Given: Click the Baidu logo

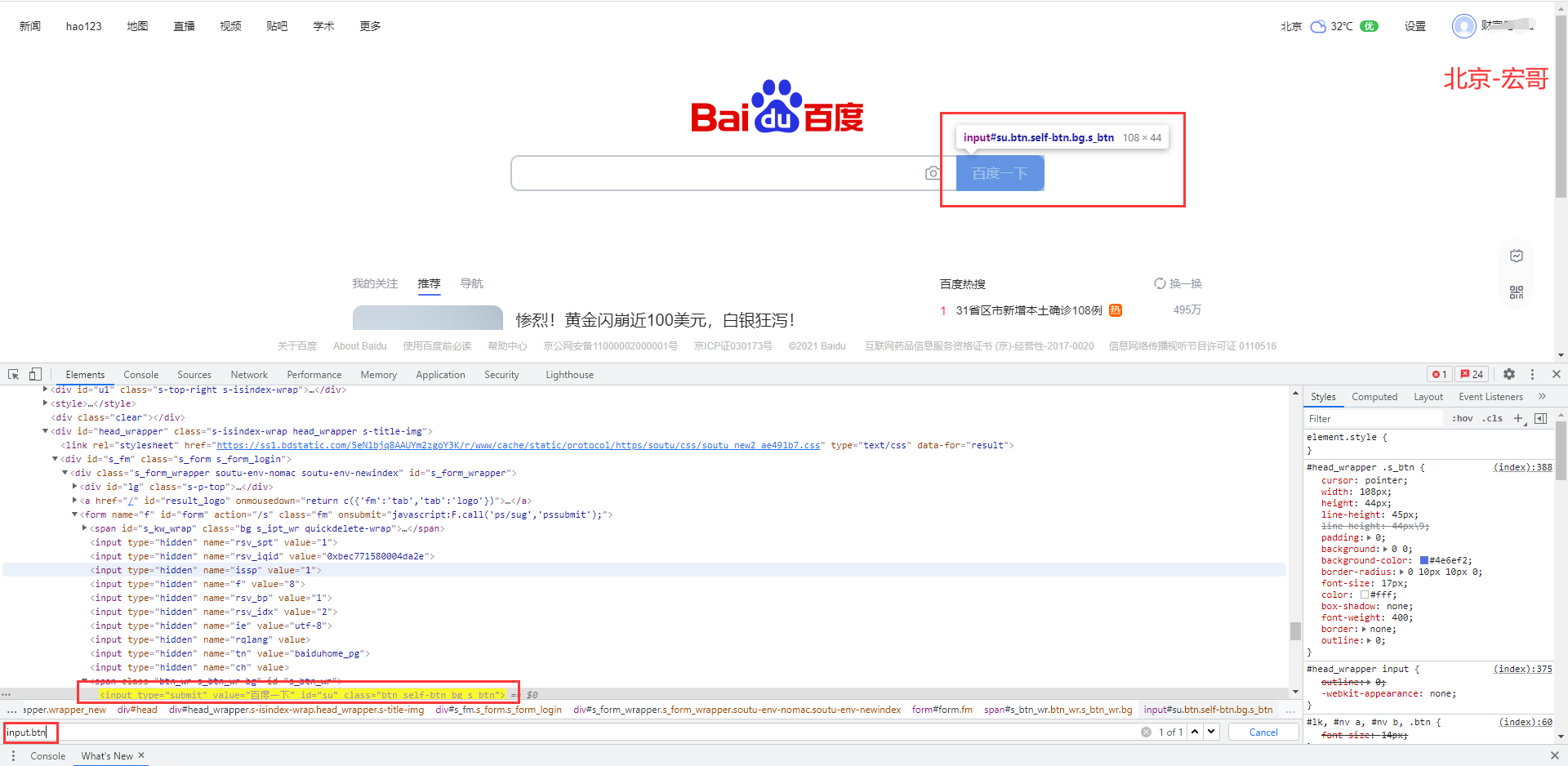Looking at the screenshot, I should 777,106.
